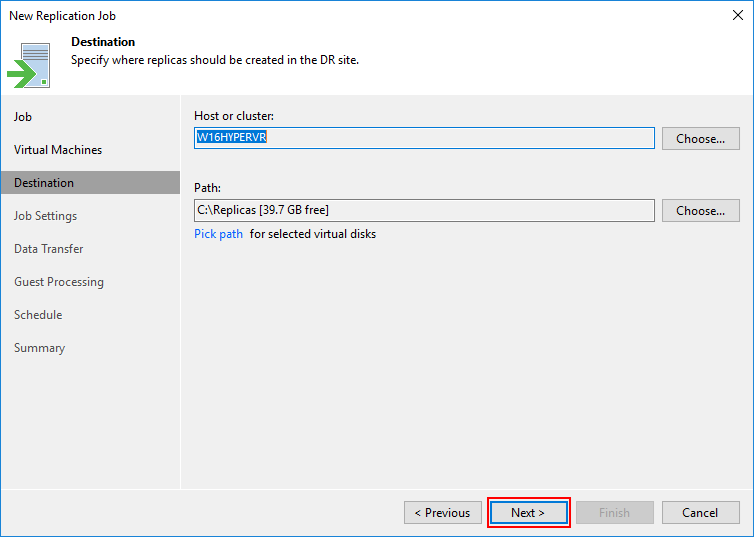Open the Pick path link

point(218,234)
